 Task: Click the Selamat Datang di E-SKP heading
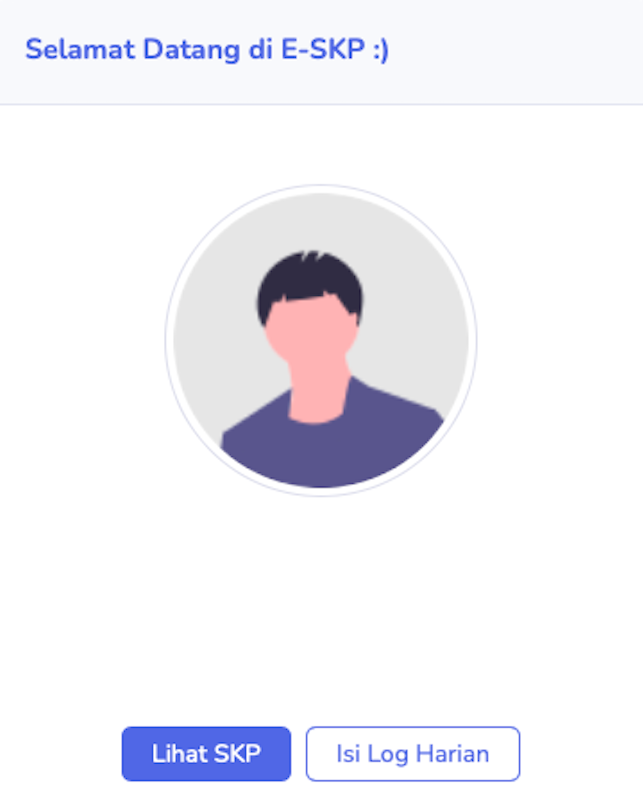[x=207, y=50]
